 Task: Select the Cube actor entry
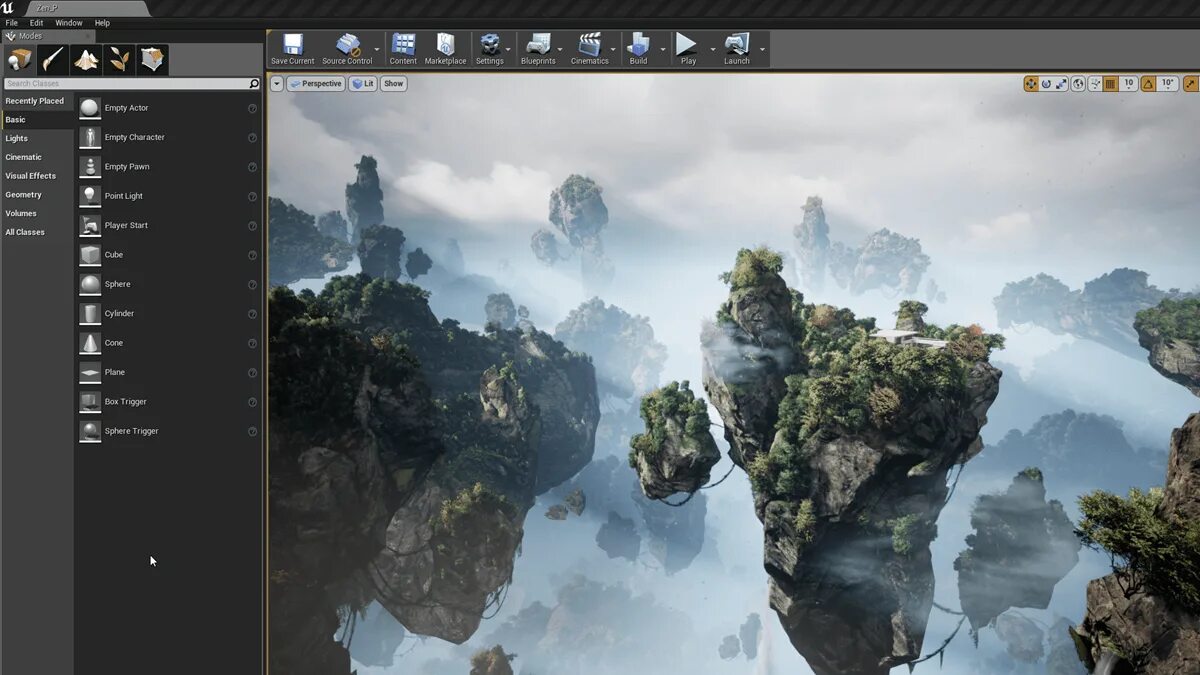(x=168, y=255)
